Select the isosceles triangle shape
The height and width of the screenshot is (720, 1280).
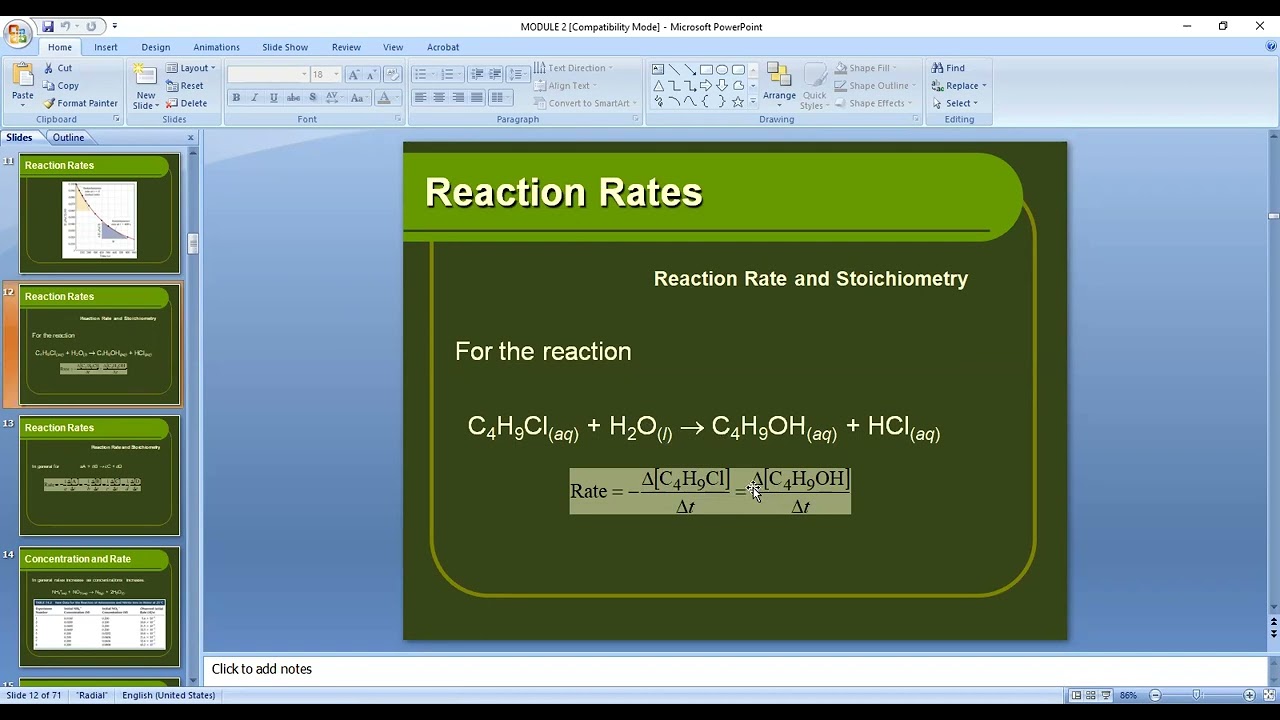(x=658, y=86)
